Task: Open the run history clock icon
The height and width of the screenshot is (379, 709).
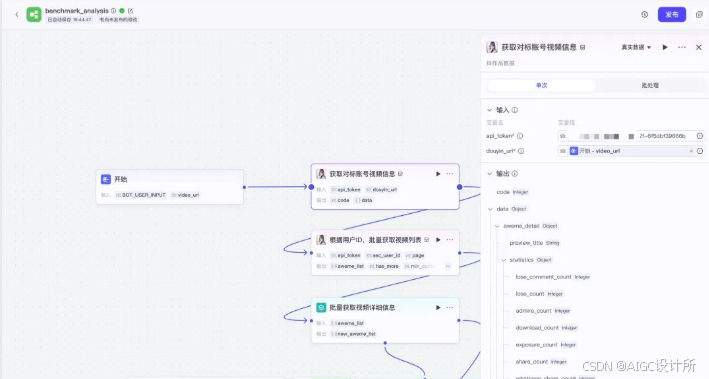Action: [645, 14]
